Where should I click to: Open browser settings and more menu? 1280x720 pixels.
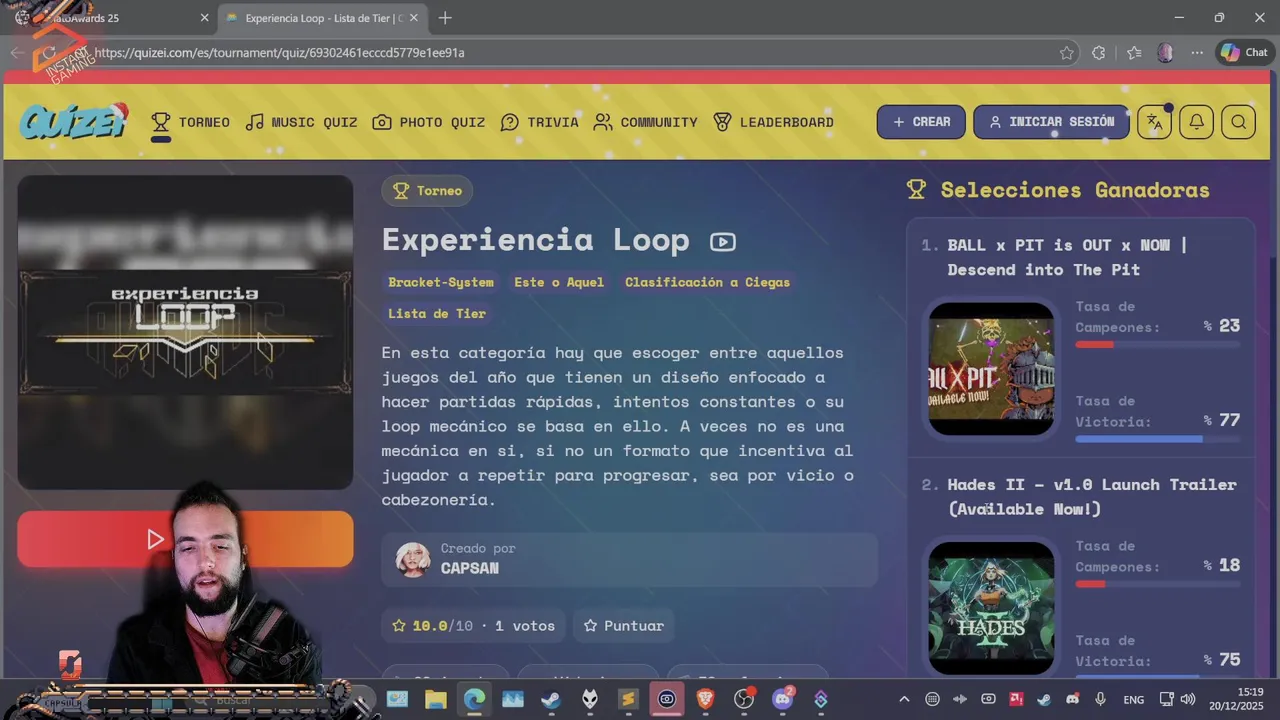coord(1197,53)
